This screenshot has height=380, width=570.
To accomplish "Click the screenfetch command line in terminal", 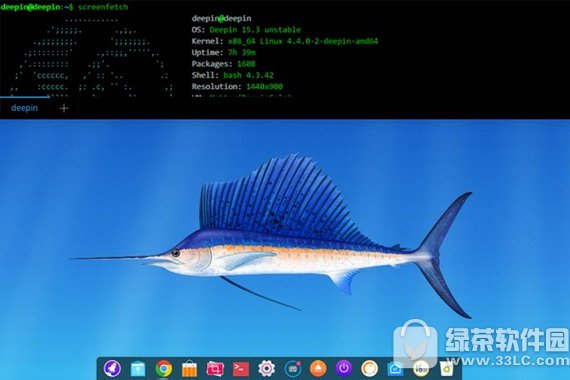I will click(64, 7).
